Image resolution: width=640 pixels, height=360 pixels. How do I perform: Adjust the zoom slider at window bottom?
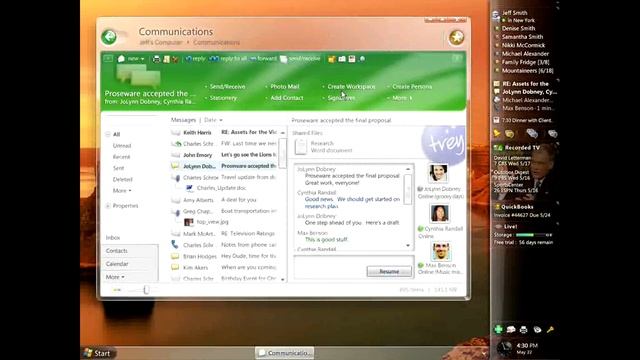(x=146, y=290)
